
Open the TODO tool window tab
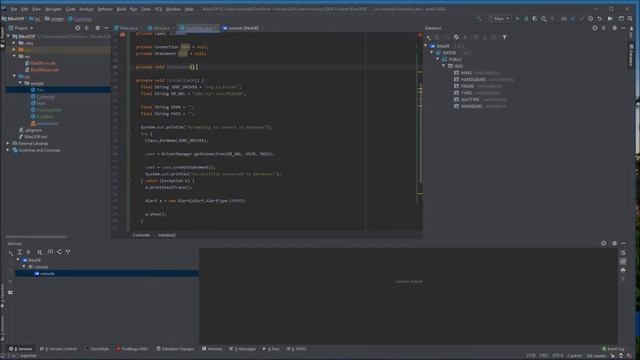click(297, 349)
